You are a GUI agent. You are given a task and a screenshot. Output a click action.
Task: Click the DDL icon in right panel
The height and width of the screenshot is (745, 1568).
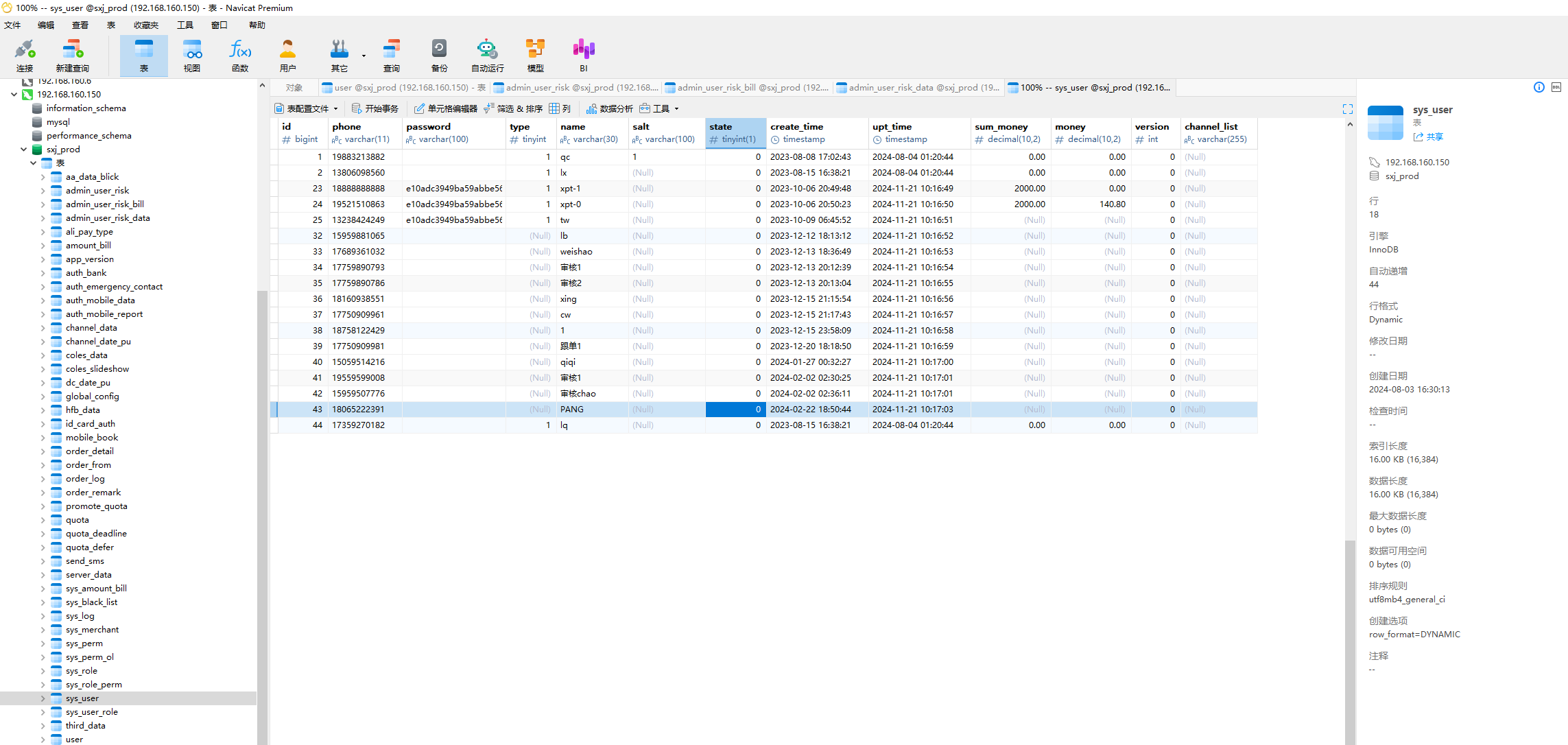click(1556, 87)
